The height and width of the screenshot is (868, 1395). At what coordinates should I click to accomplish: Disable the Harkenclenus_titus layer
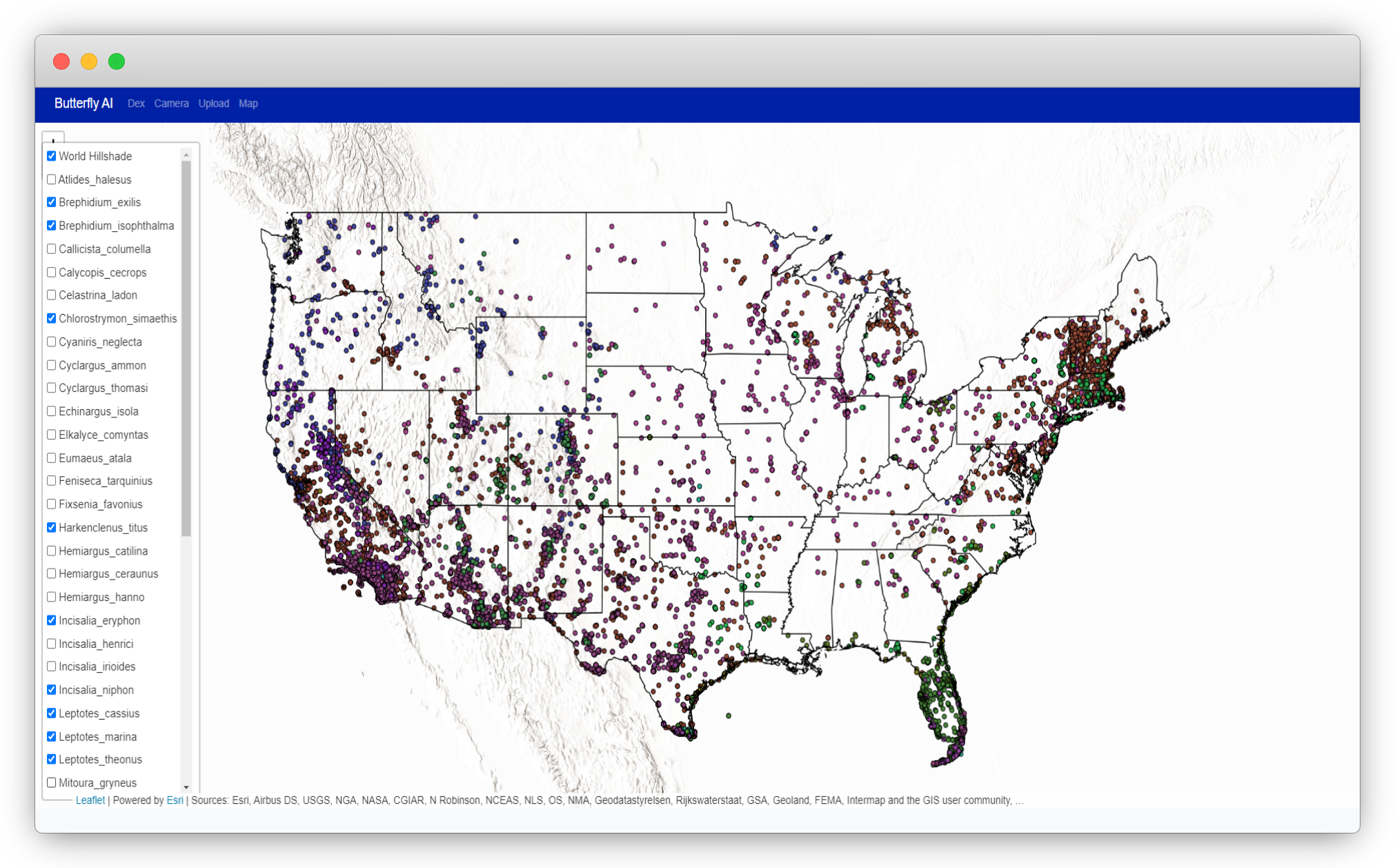pos(52,527)
